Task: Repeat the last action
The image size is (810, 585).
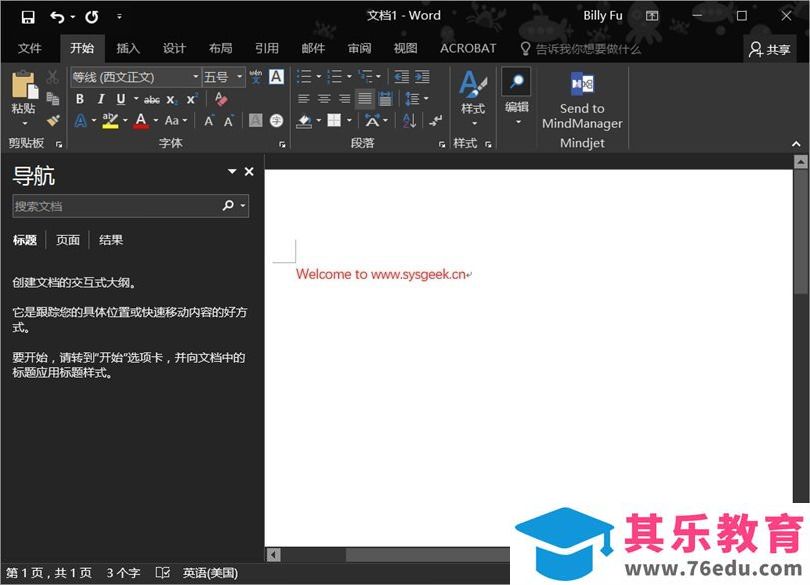Action: pos(92,17)
